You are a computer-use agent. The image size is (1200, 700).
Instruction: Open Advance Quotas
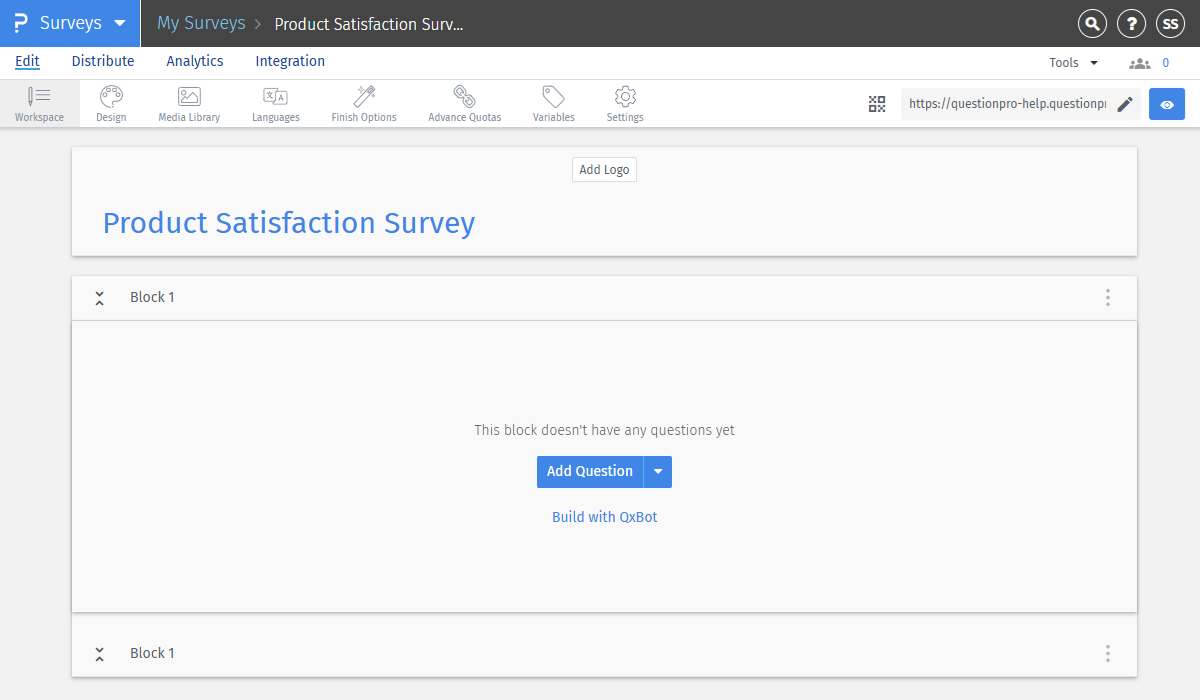coord(464,103)
